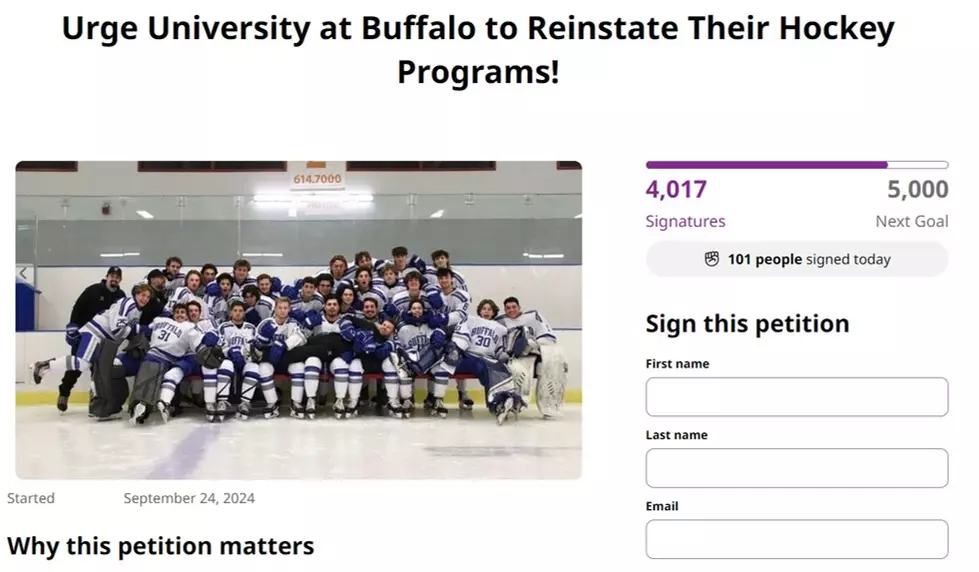Click the 'Sign this petition' heading
979x572 pixels.
(747, 324)
